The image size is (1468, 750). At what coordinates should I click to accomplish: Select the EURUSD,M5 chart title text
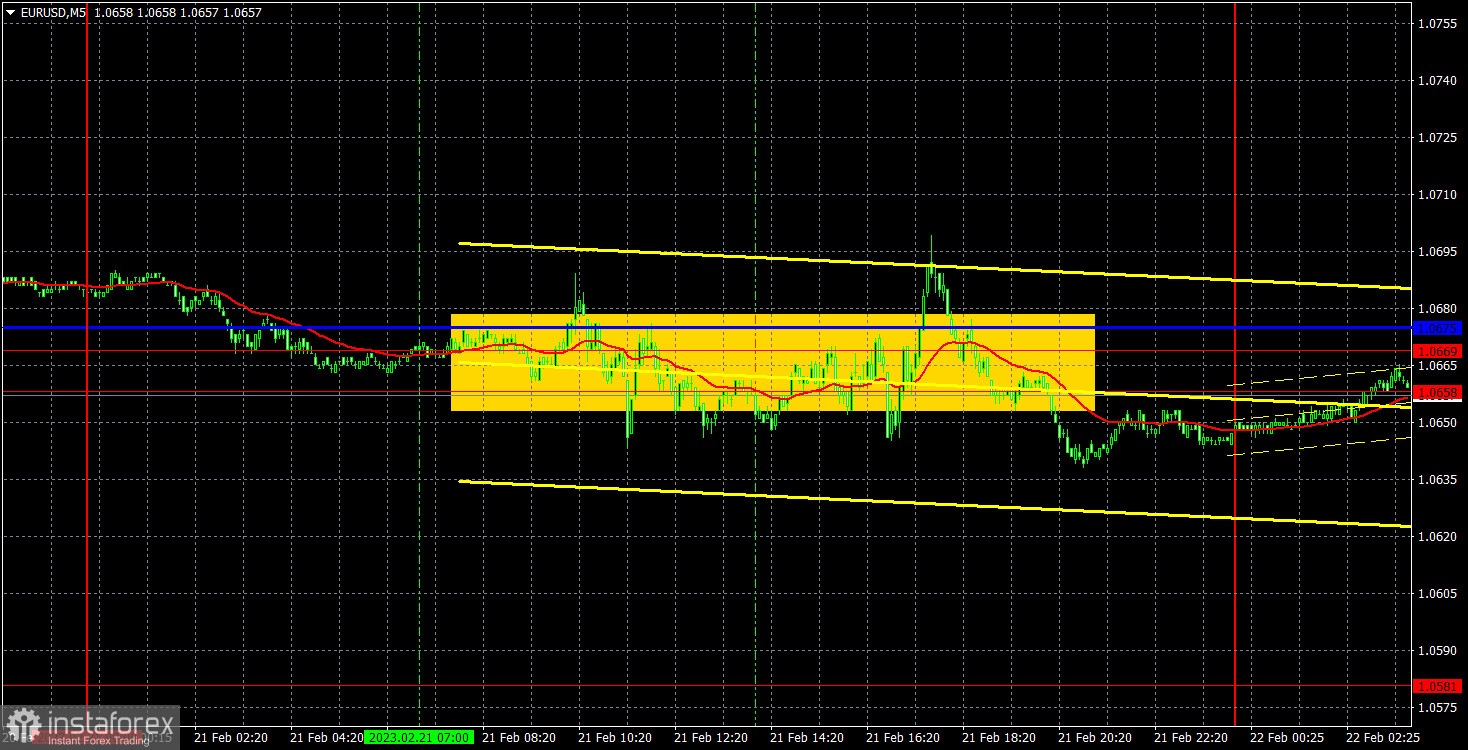tap(53, 12)
